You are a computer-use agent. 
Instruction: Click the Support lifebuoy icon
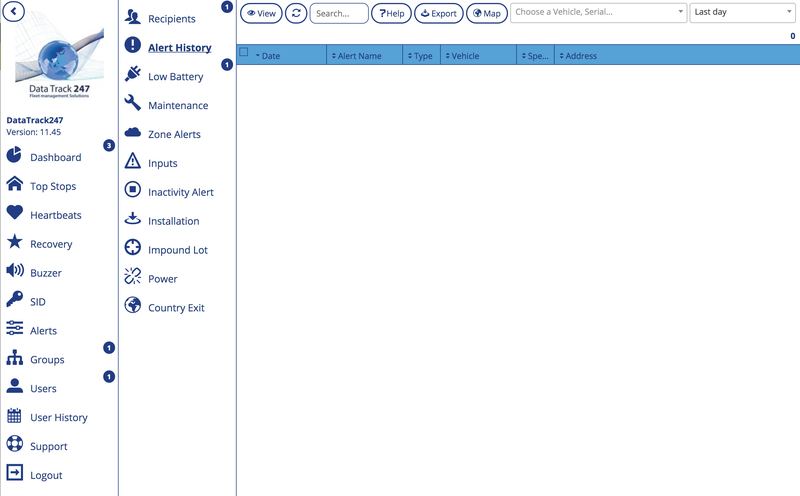(x=14, y=443)
